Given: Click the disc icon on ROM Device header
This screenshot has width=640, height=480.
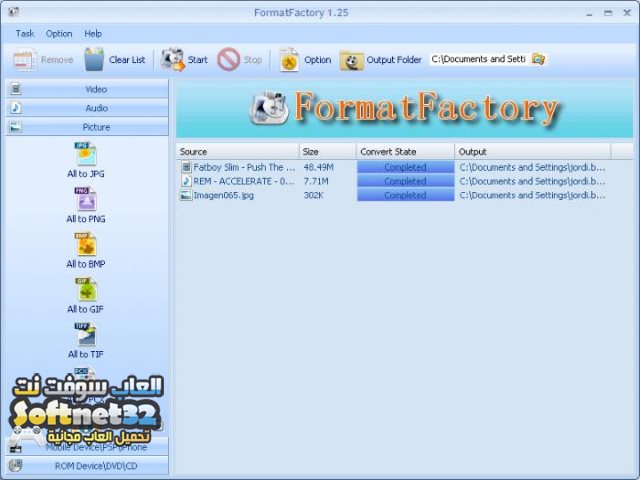Looking at the screenshot, I should tap(16, 465).
